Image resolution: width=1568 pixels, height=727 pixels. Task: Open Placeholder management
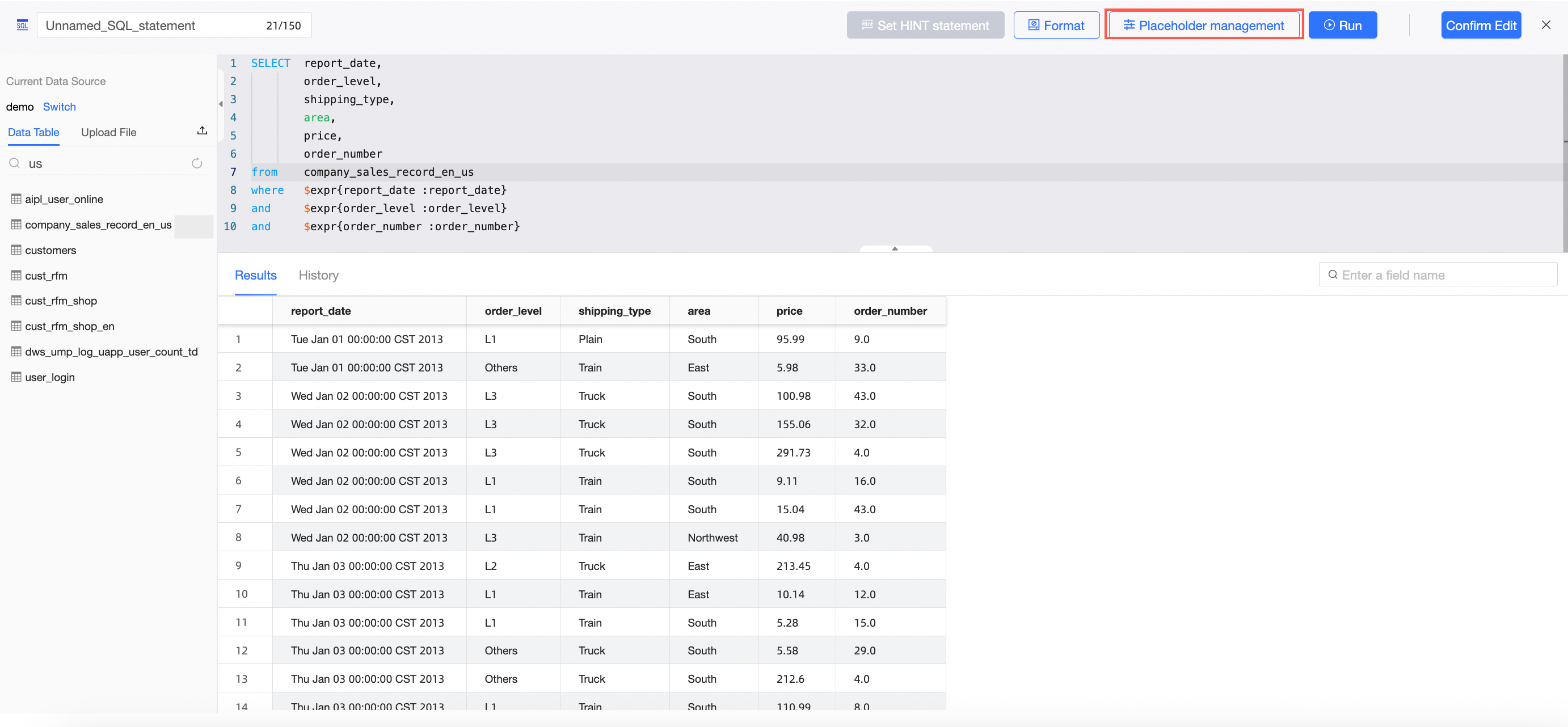(x=1203, y=25)
